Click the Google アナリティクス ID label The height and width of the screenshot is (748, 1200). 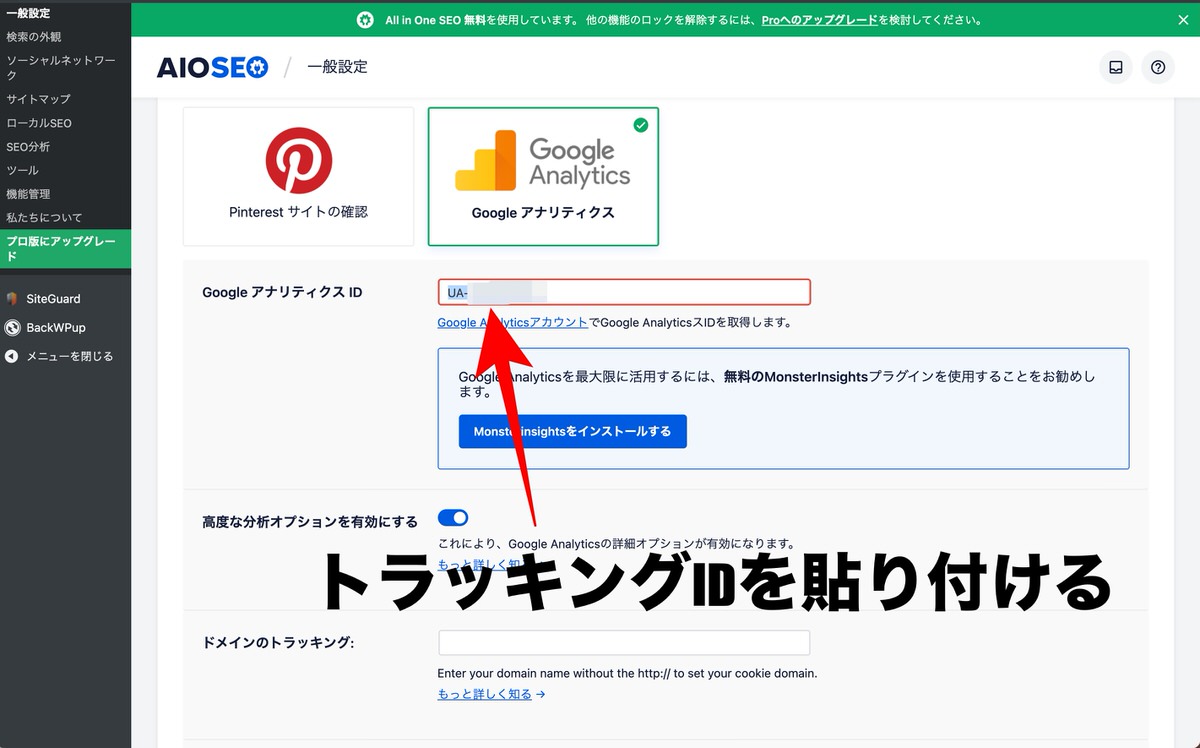click(x=282, y=293)
